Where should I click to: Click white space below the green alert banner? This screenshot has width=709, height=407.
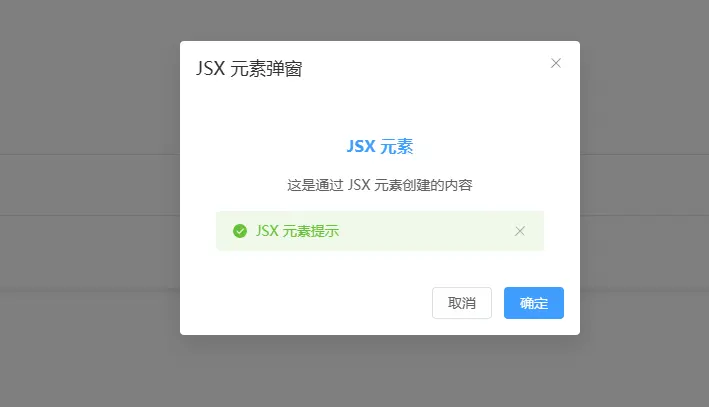pos(380,268)
